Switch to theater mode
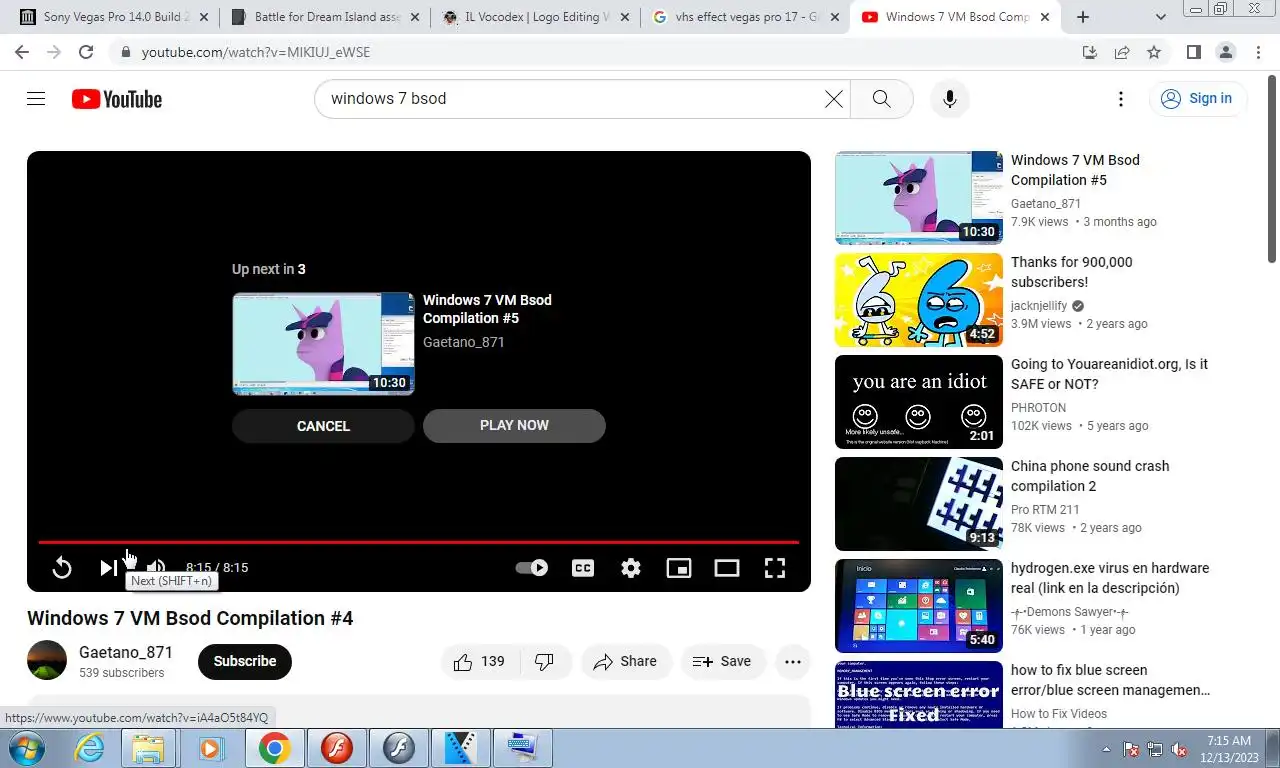 tap(727, 568)
